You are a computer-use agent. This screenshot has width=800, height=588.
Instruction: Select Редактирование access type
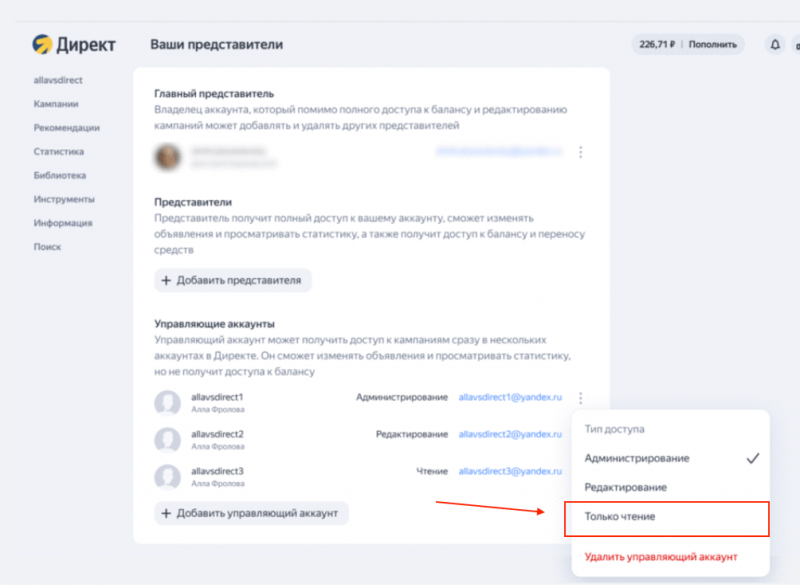pyautogui.click(x=624, y=487)
